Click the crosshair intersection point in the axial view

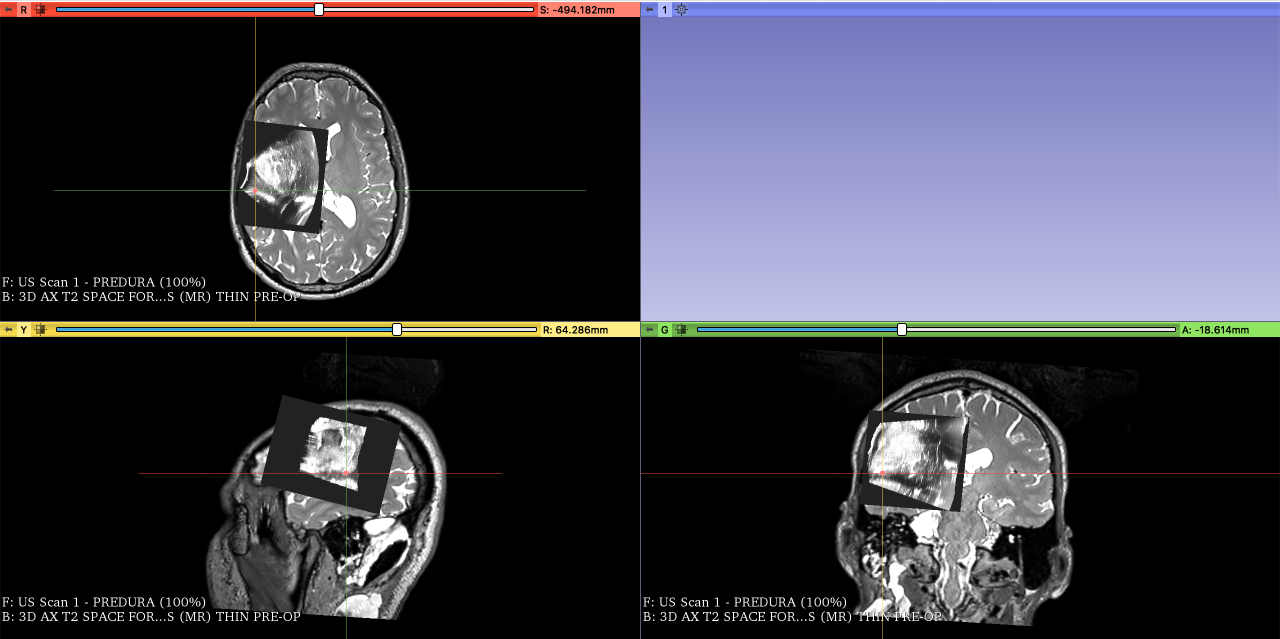pos(256,189)
